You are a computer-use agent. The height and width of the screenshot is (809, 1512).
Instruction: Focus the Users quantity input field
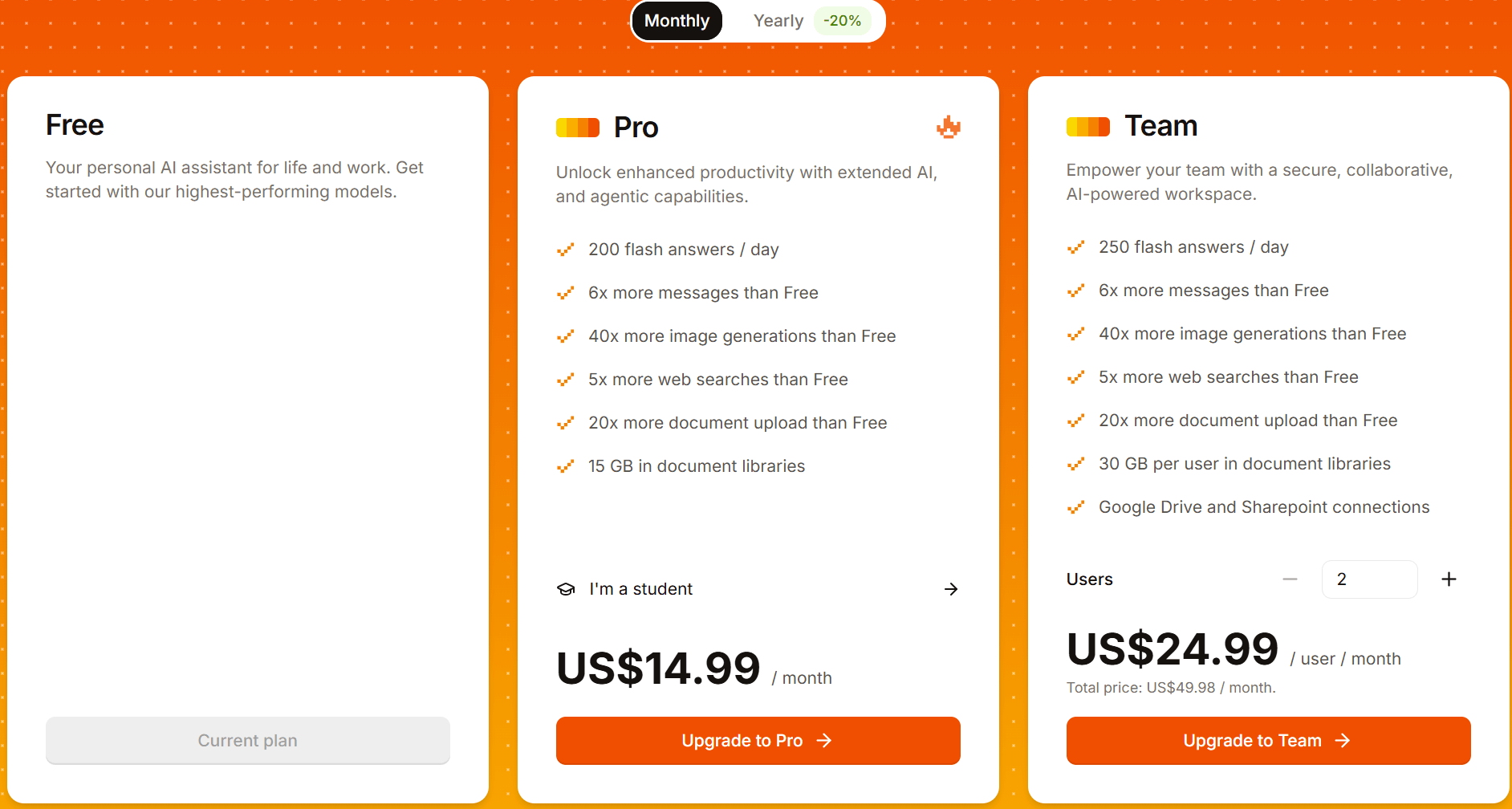coord(1369,579)
